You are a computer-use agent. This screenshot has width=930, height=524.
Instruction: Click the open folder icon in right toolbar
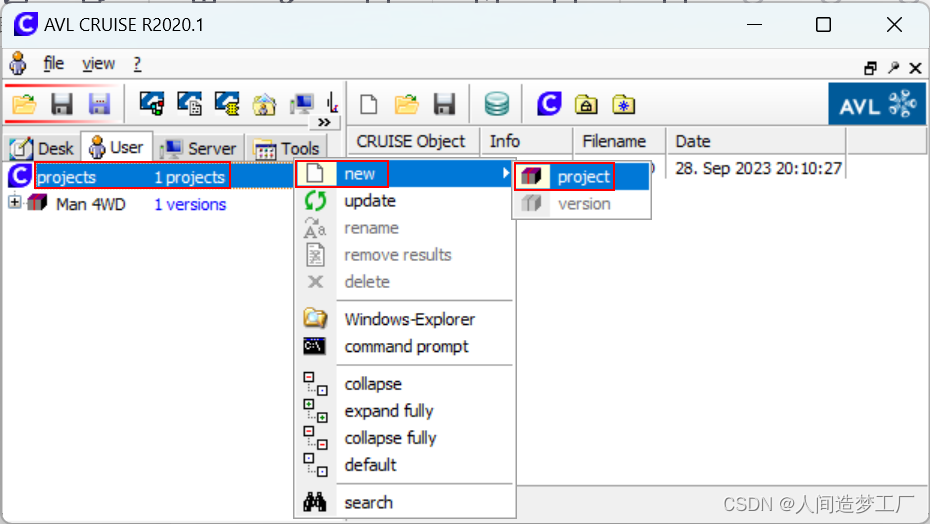[x=407, y=104]
